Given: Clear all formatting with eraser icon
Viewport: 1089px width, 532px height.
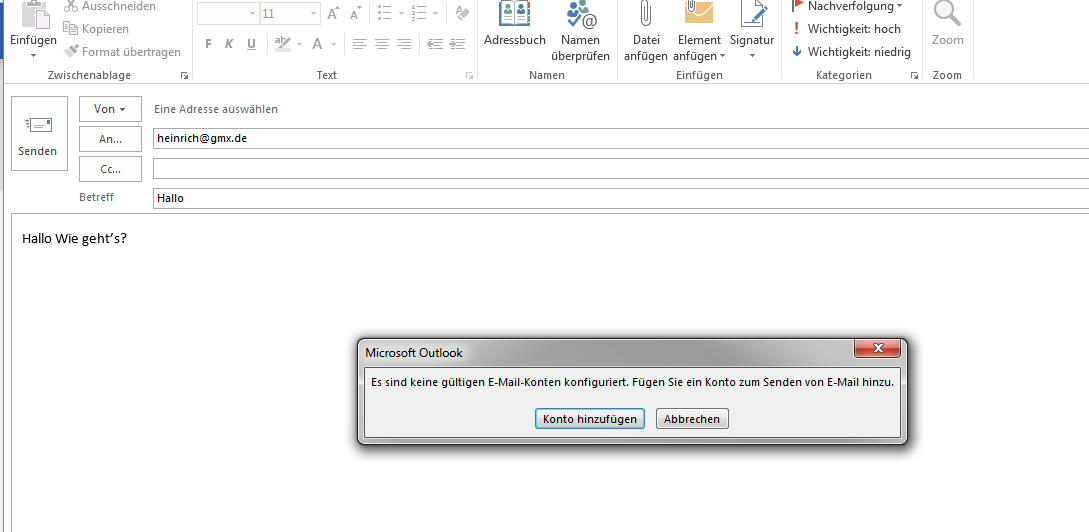Looking at the screenshot, I should click(x=462, y=13).
